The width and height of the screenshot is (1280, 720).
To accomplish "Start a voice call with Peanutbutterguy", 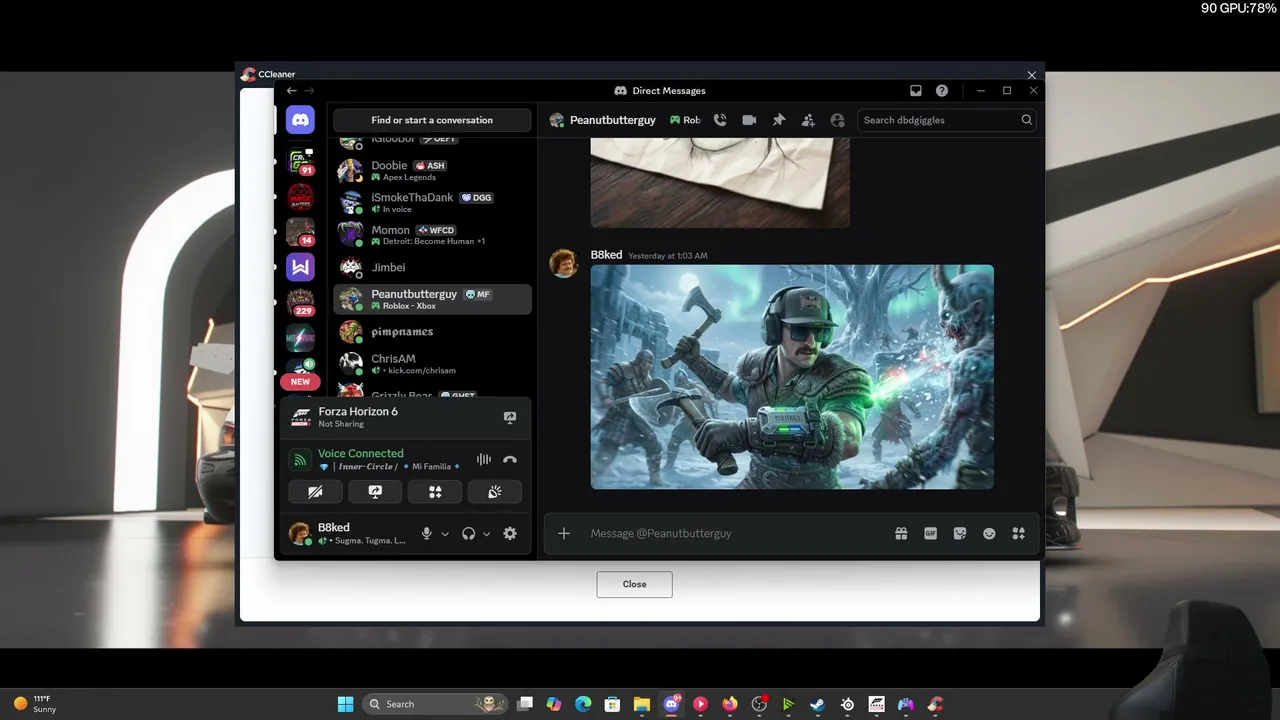I will click(x=720, y=120).
